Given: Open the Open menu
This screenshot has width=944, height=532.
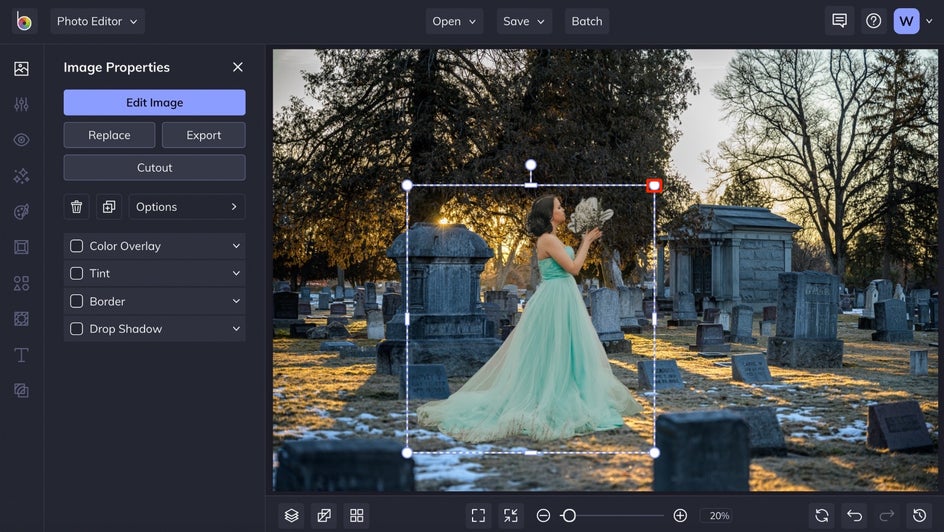Looking at the screenshot, I should 454,21.
